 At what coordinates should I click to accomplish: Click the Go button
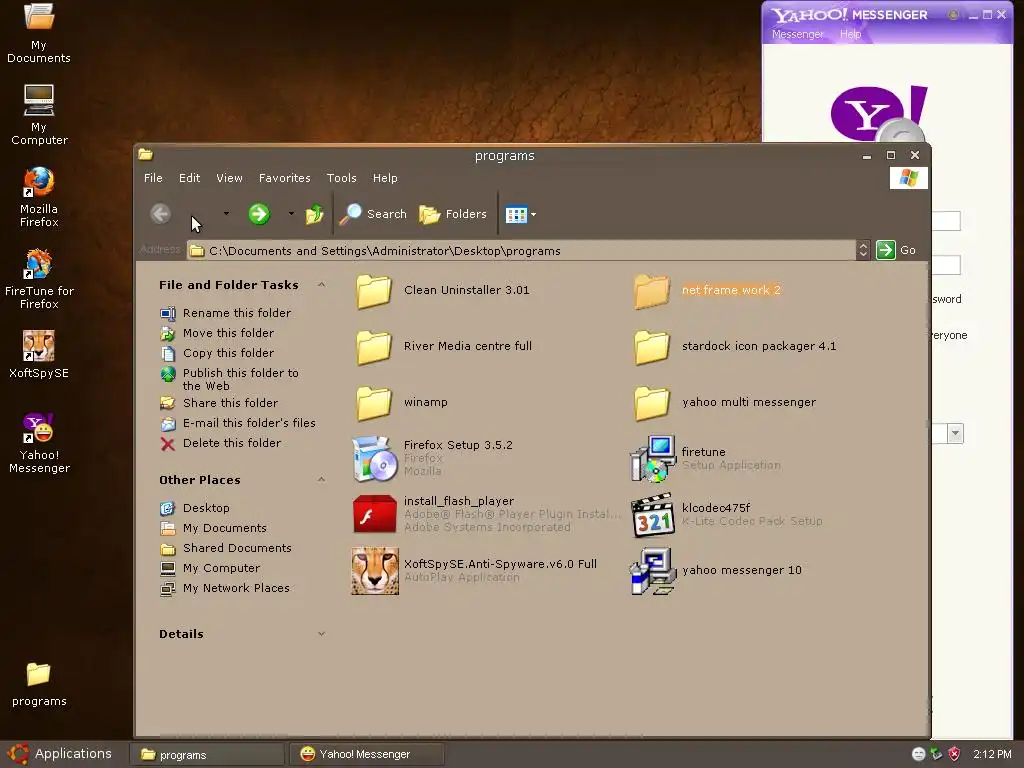click(897, 250)
